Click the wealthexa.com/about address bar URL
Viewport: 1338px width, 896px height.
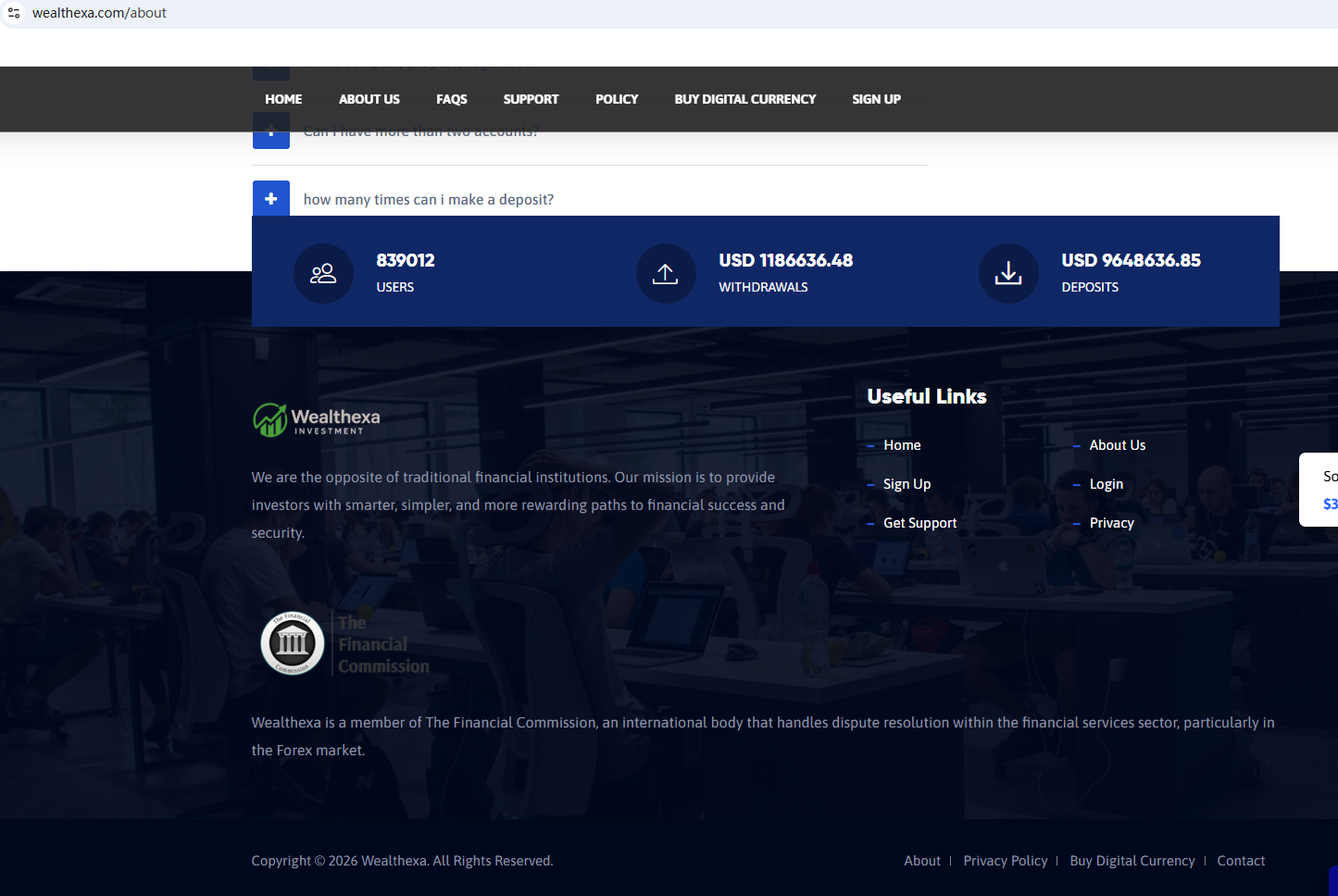pyautogui.click(x=100, y=13)
